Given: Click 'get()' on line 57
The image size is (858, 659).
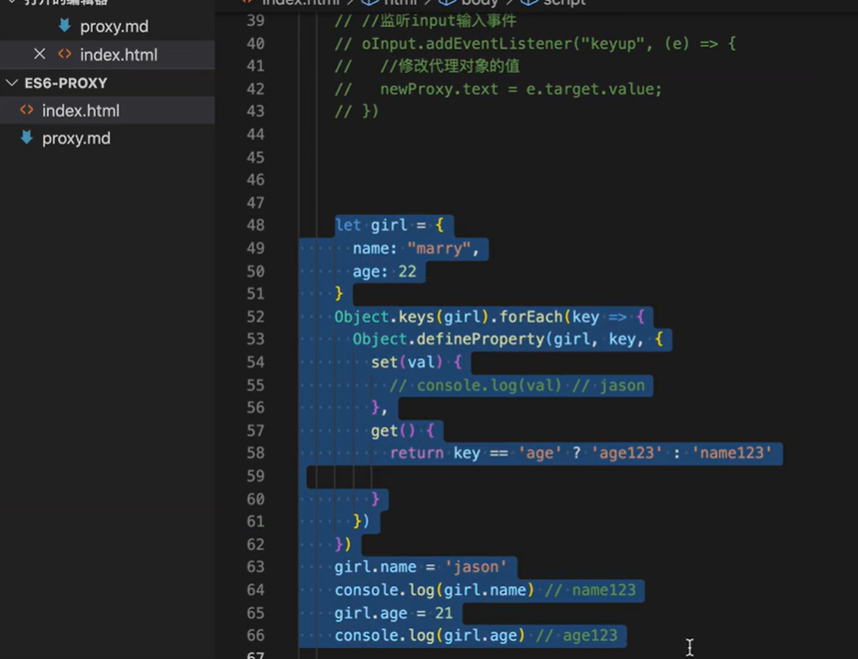Looking at the screenshot, I should [393, 431].
